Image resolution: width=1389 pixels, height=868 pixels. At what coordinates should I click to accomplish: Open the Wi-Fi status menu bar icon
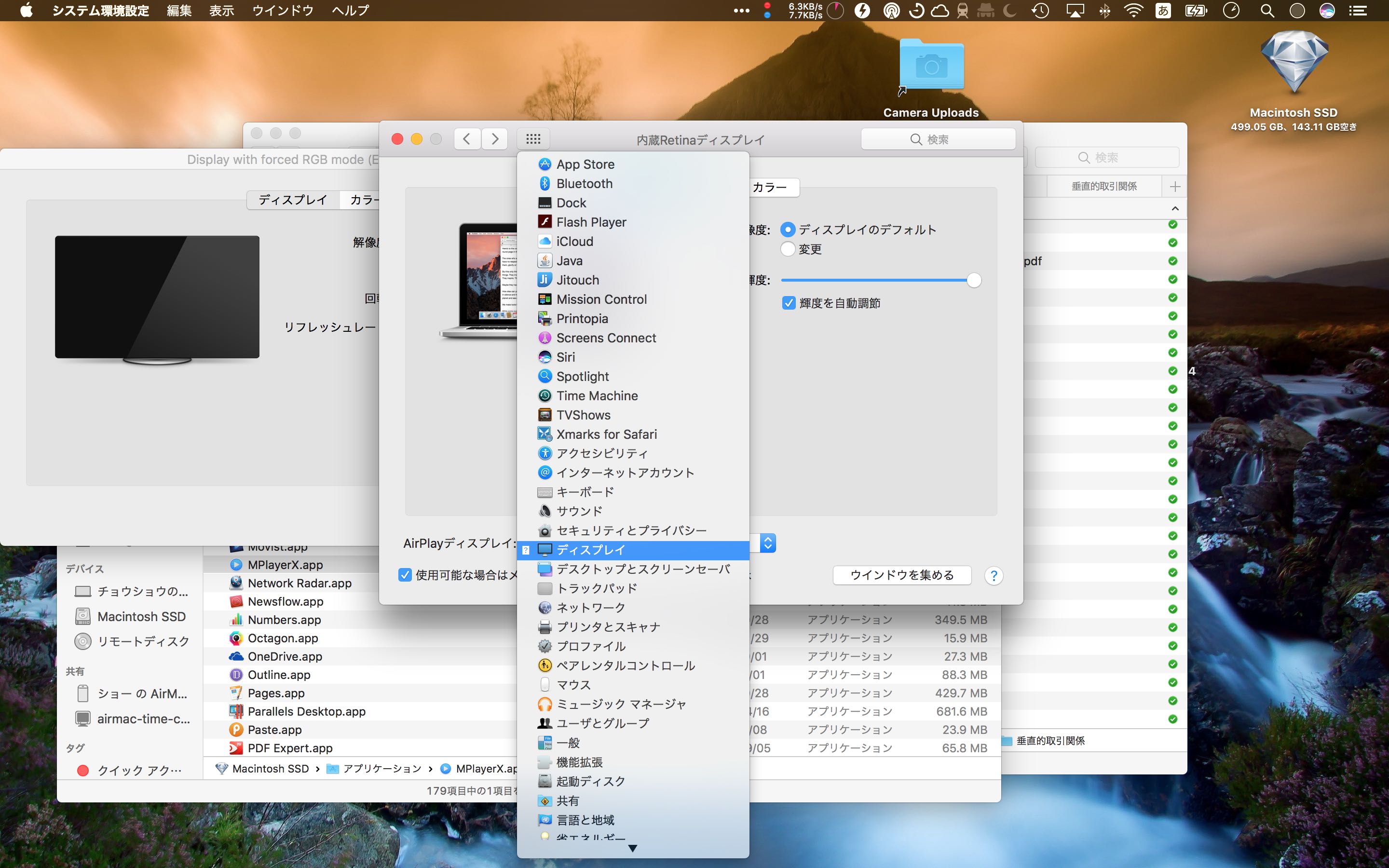click(1133, 10)
